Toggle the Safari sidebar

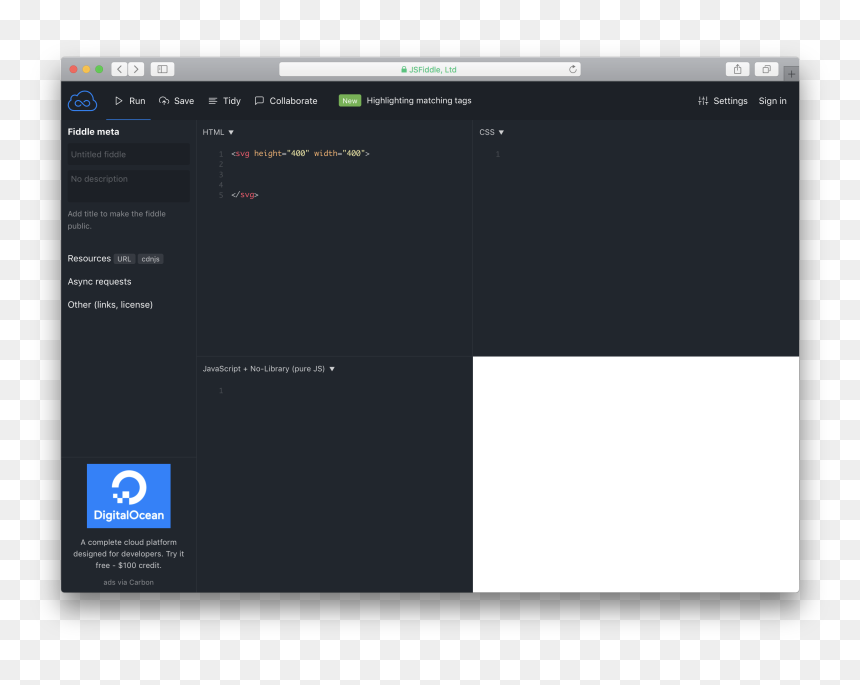click(x=162, y=69)
